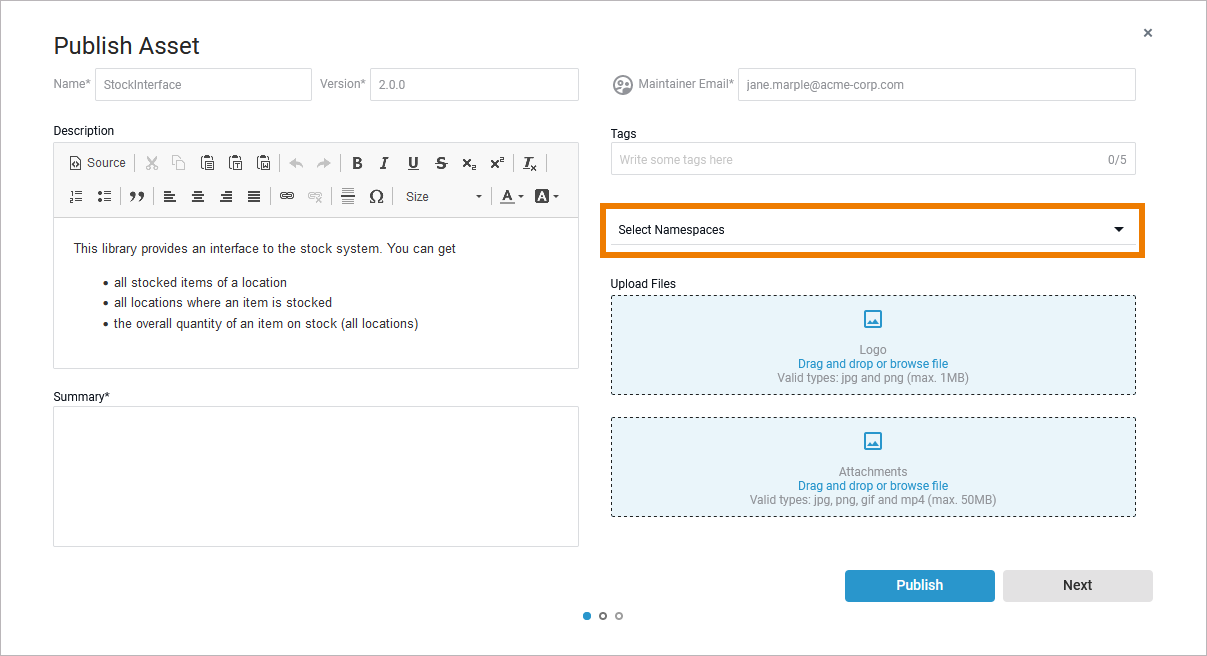Open the text color picker
The image size is (1207, 656).
(512, 197)
